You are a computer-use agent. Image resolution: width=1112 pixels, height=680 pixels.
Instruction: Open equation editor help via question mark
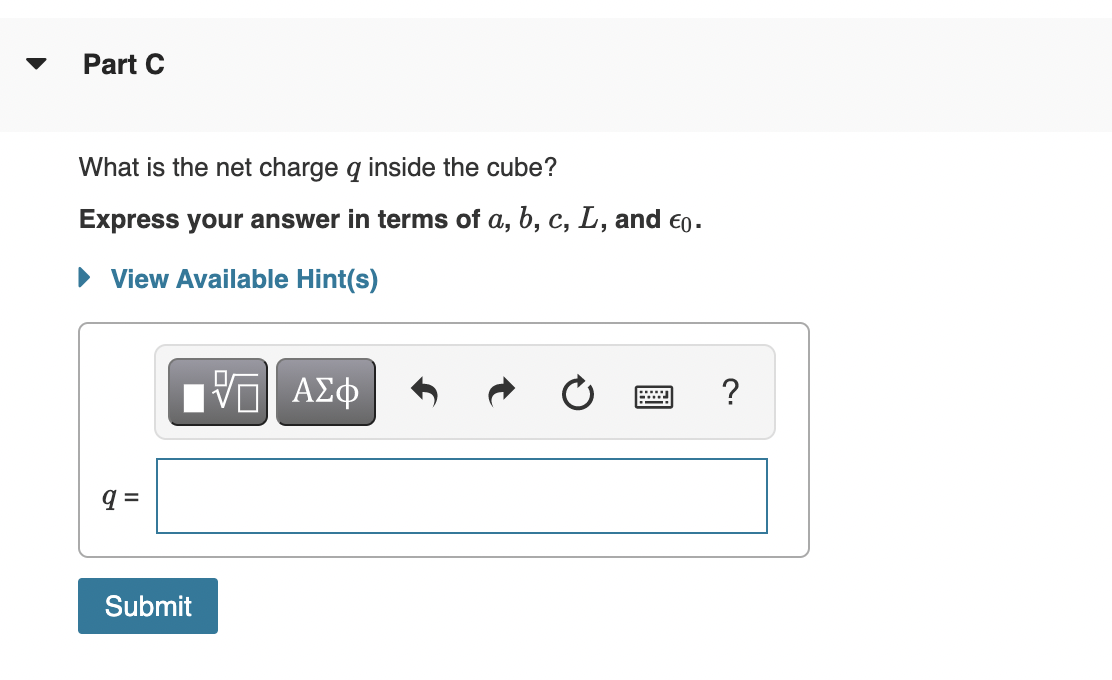(730, 393)
